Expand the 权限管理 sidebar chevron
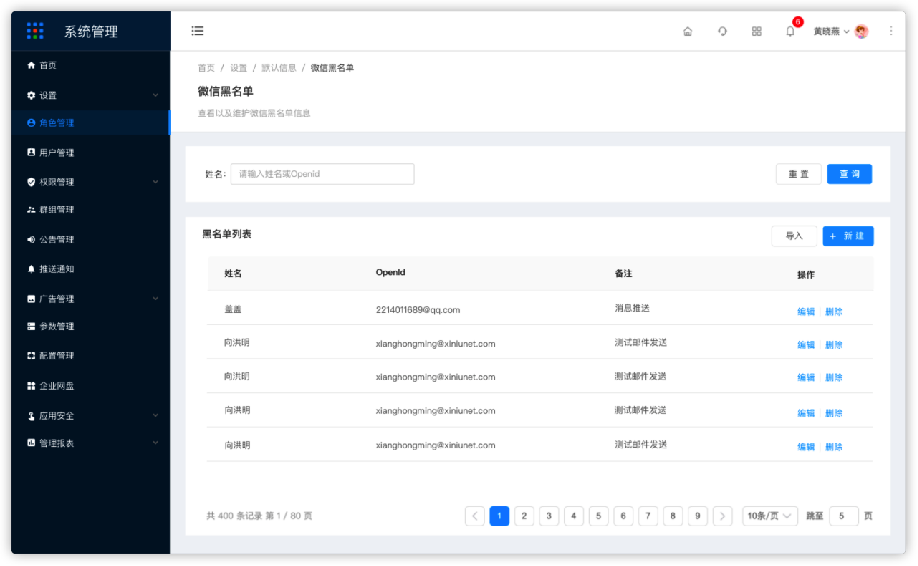918x566 pixels. point(155,182)
